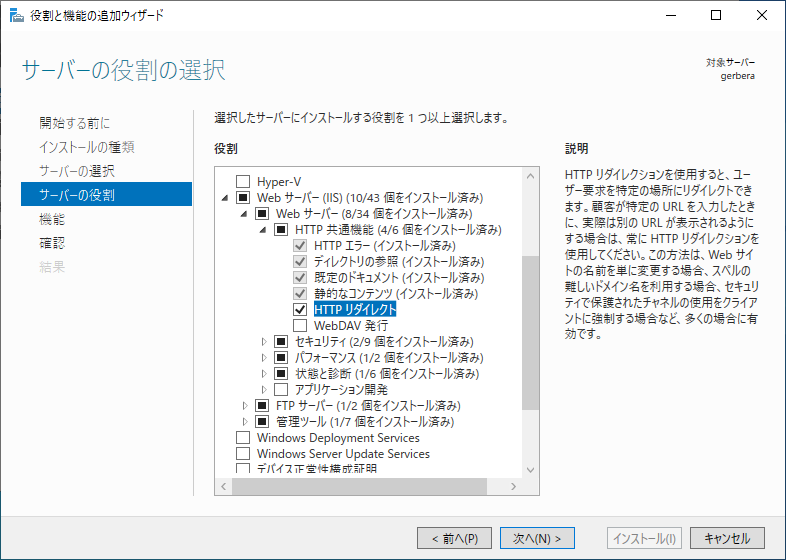Check the WebDAV 発行 checkbox
Viewport: 786px width, 560px height.
coord(300,325)
